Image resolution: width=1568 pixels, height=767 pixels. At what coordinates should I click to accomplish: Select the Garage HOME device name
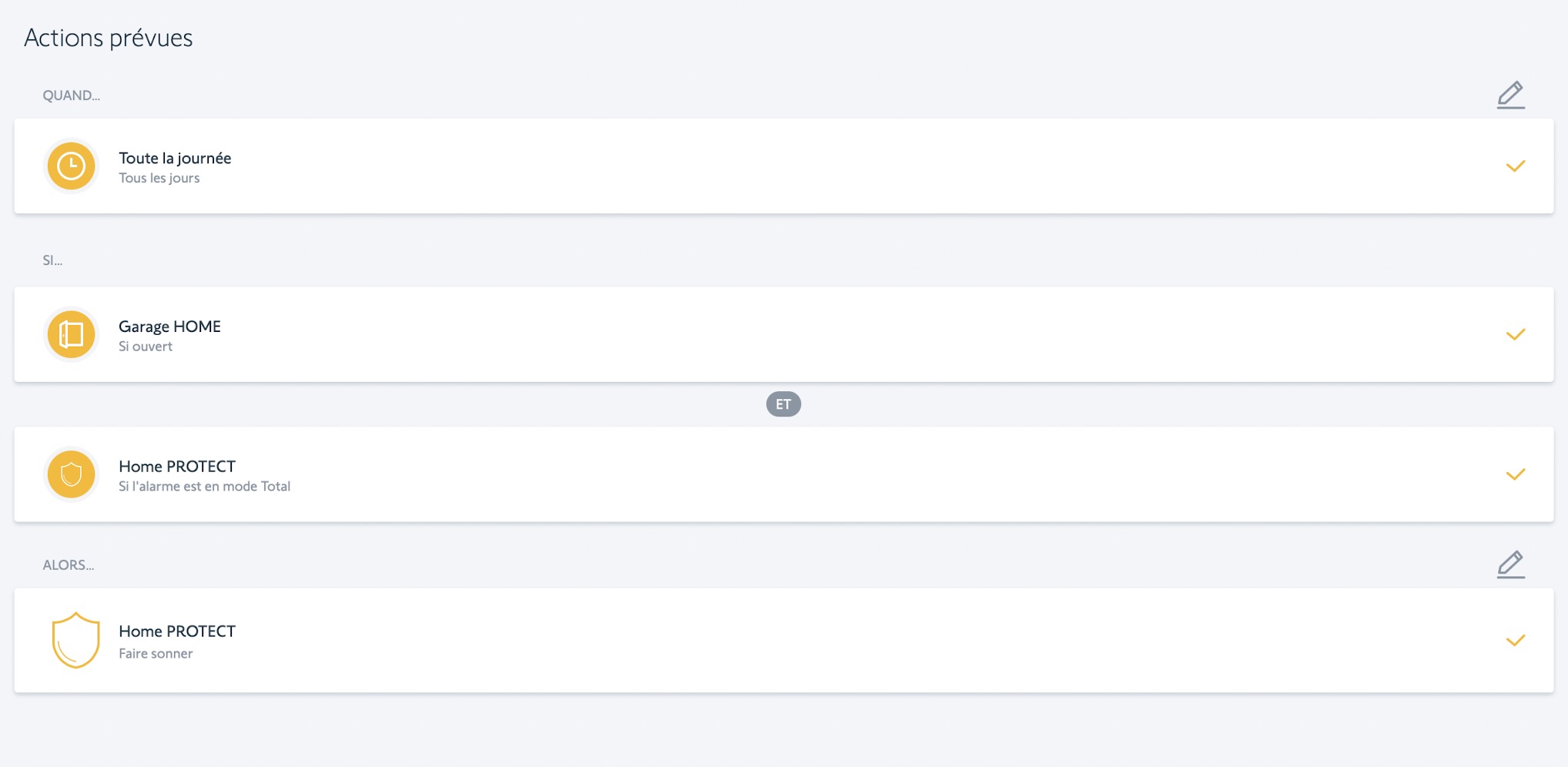(x=169, y=327)
